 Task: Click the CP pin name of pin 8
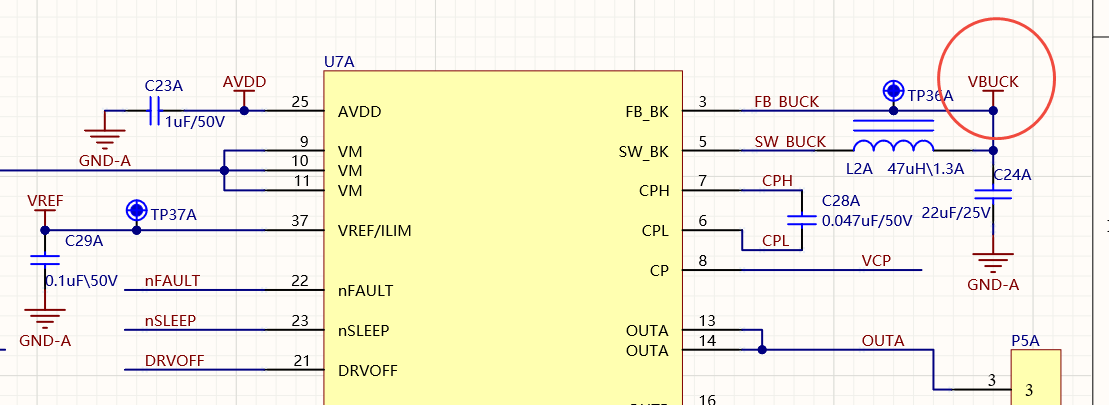pyautogui.click(x=659, y=271)
